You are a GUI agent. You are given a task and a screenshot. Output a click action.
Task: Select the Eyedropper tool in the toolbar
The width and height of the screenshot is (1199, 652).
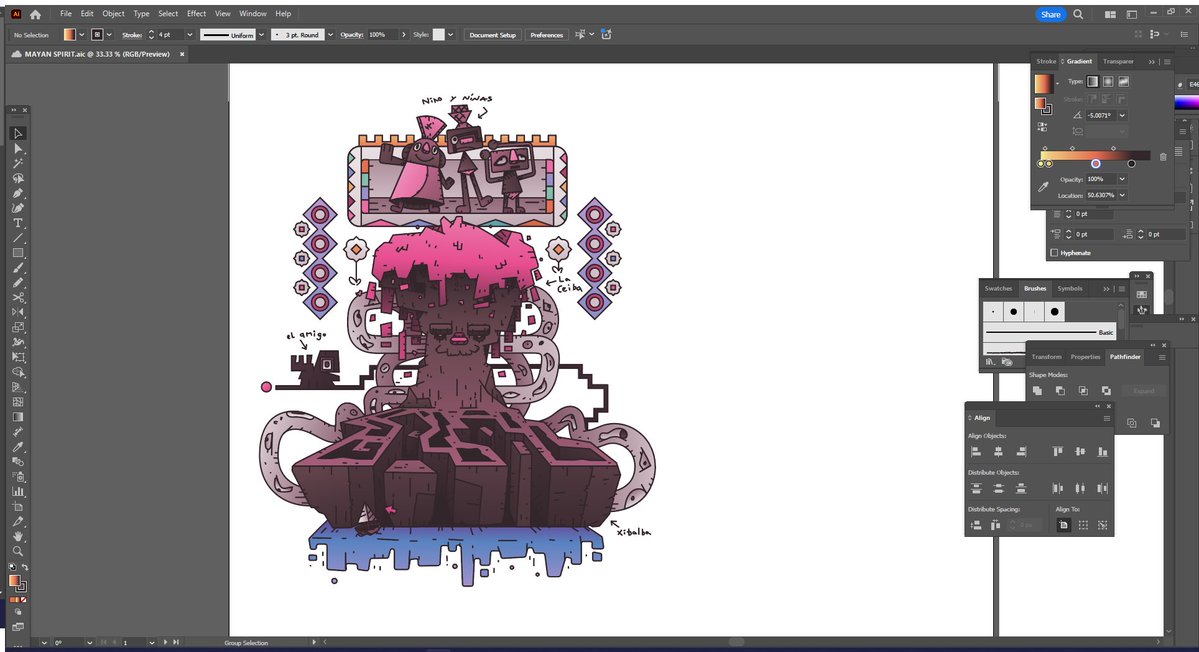18,446
